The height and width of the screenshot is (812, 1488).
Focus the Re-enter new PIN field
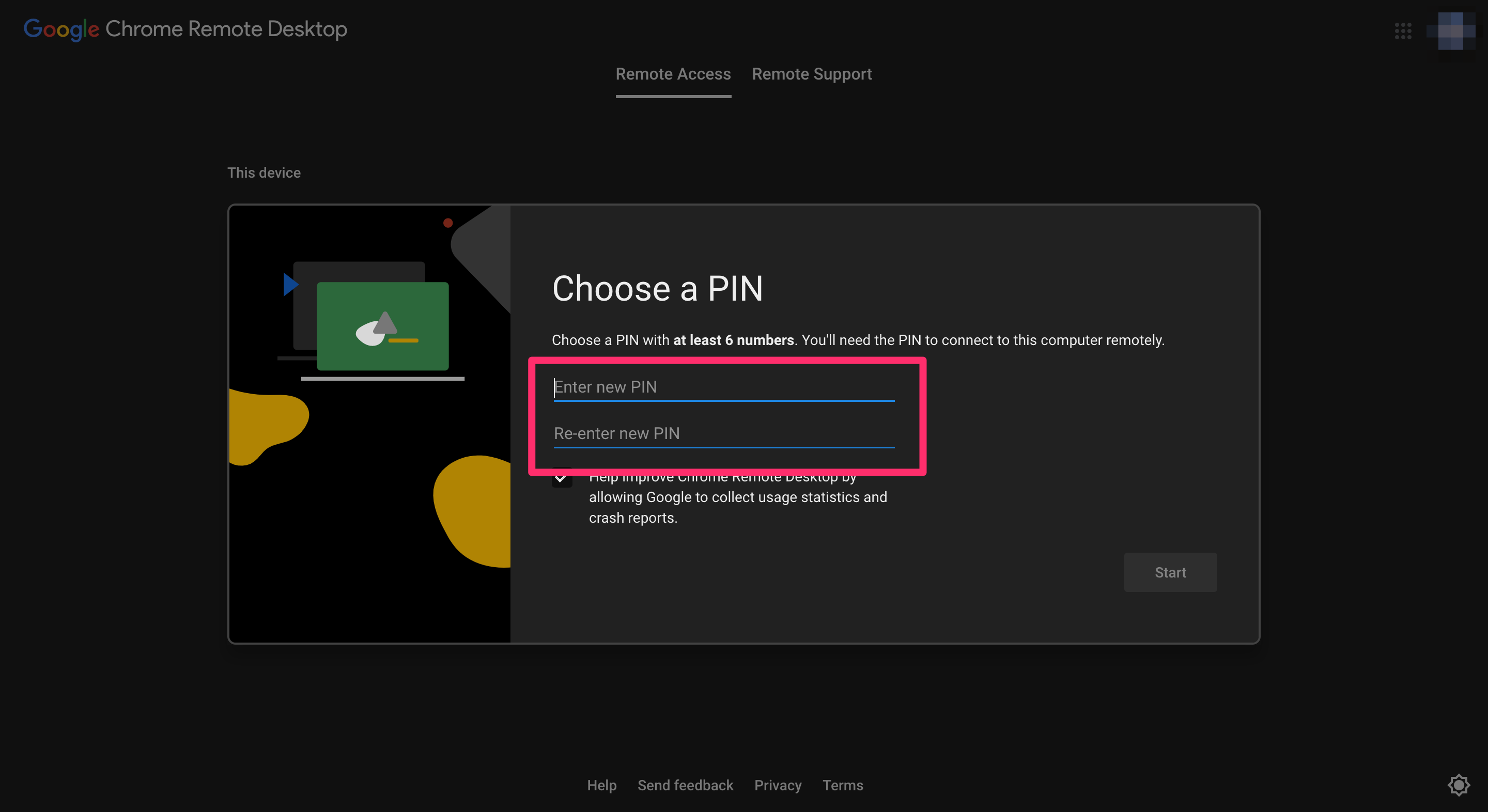(724, 434)
